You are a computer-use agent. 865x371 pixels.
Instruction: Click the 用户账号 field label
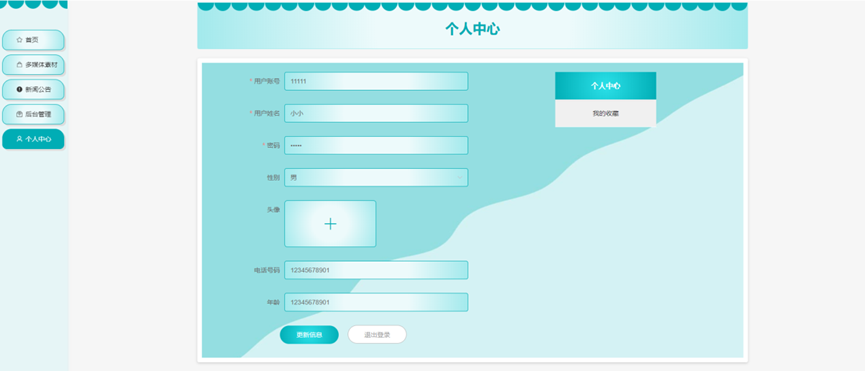[266, 81]
